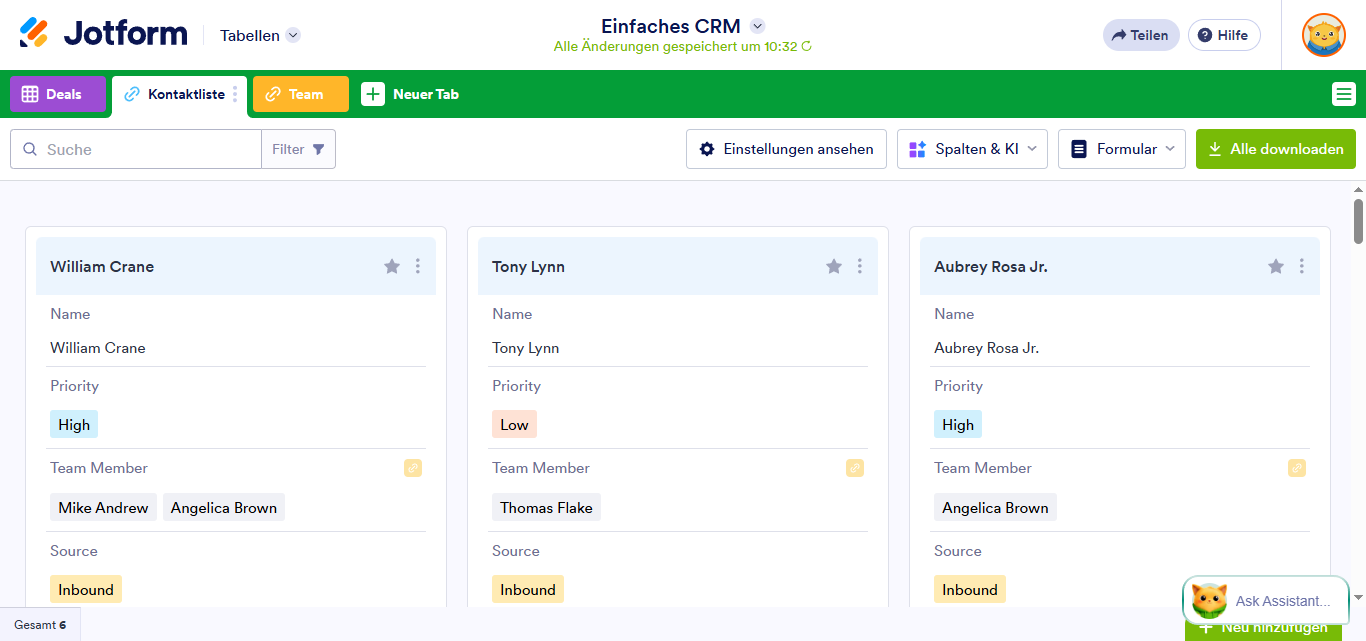Click the user avatar in top right
This screenshot has width=1366, height=641.
coord(1323,35)
